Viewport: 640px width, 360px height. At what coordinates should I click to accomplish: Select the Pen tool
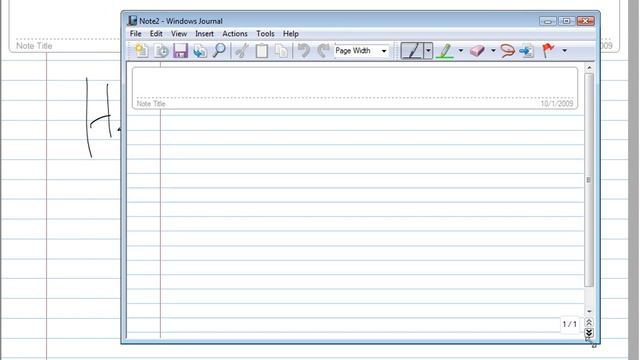[x=412, y=51]
